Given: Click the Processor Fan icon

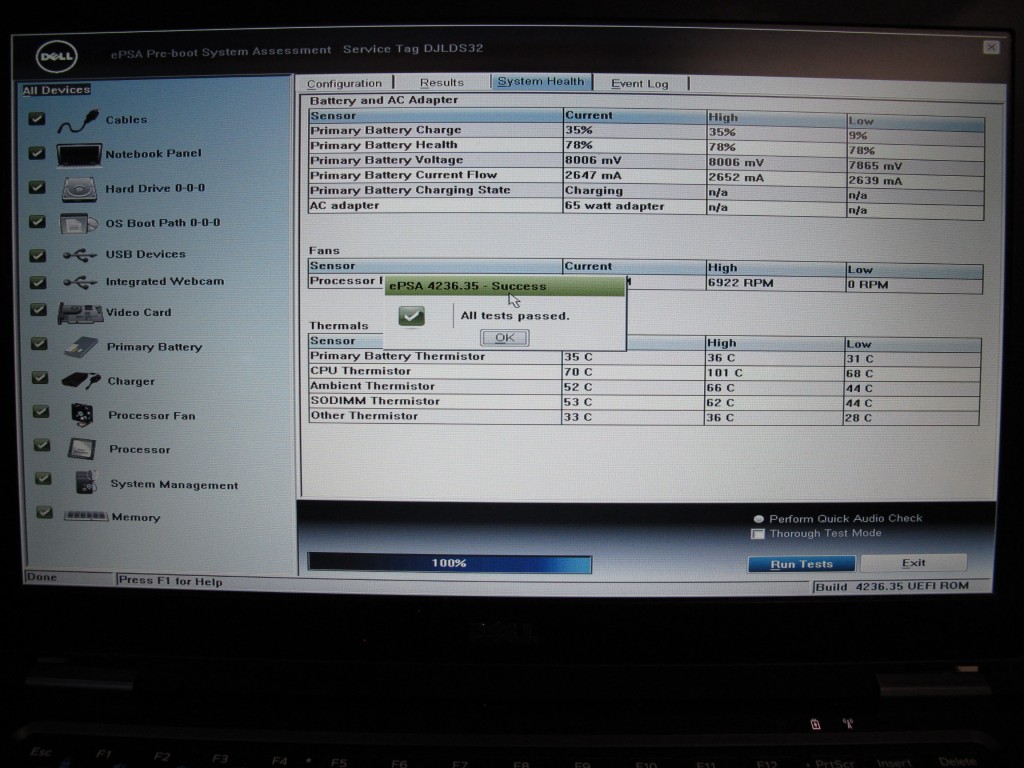Looking at the screenshot, I should click(82, 415).
